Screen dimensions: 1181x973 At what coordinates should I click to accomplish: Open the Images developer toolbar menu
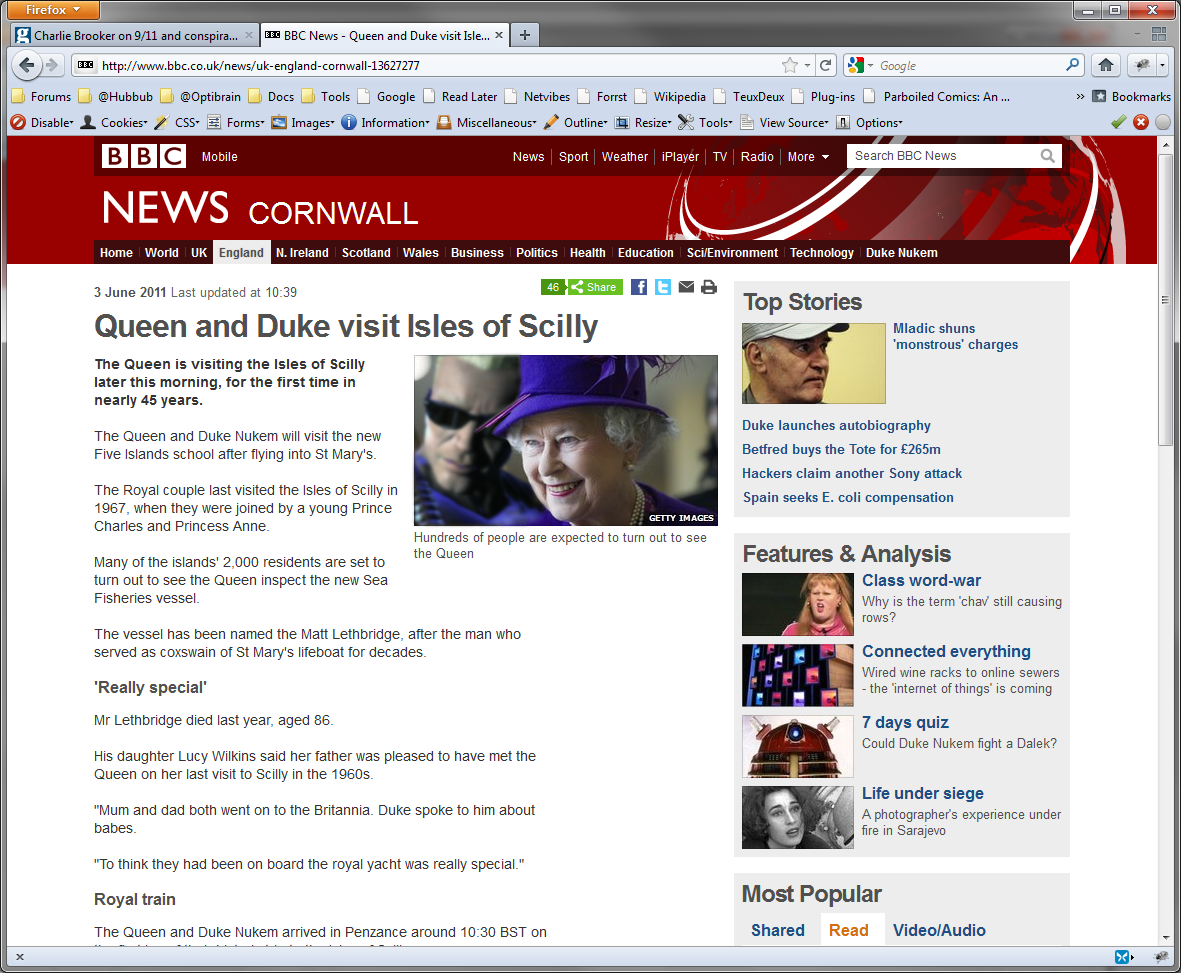coord(303,122)
